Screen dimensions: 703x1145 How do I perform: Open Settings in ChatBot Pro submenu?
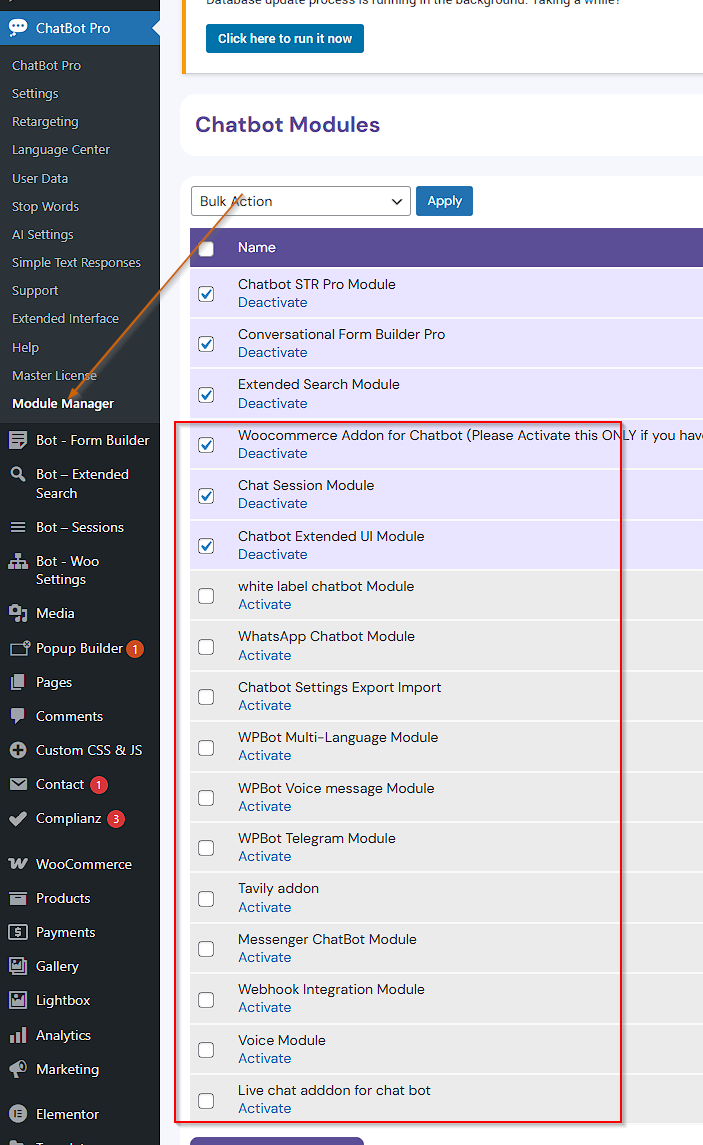click(35, 93)
